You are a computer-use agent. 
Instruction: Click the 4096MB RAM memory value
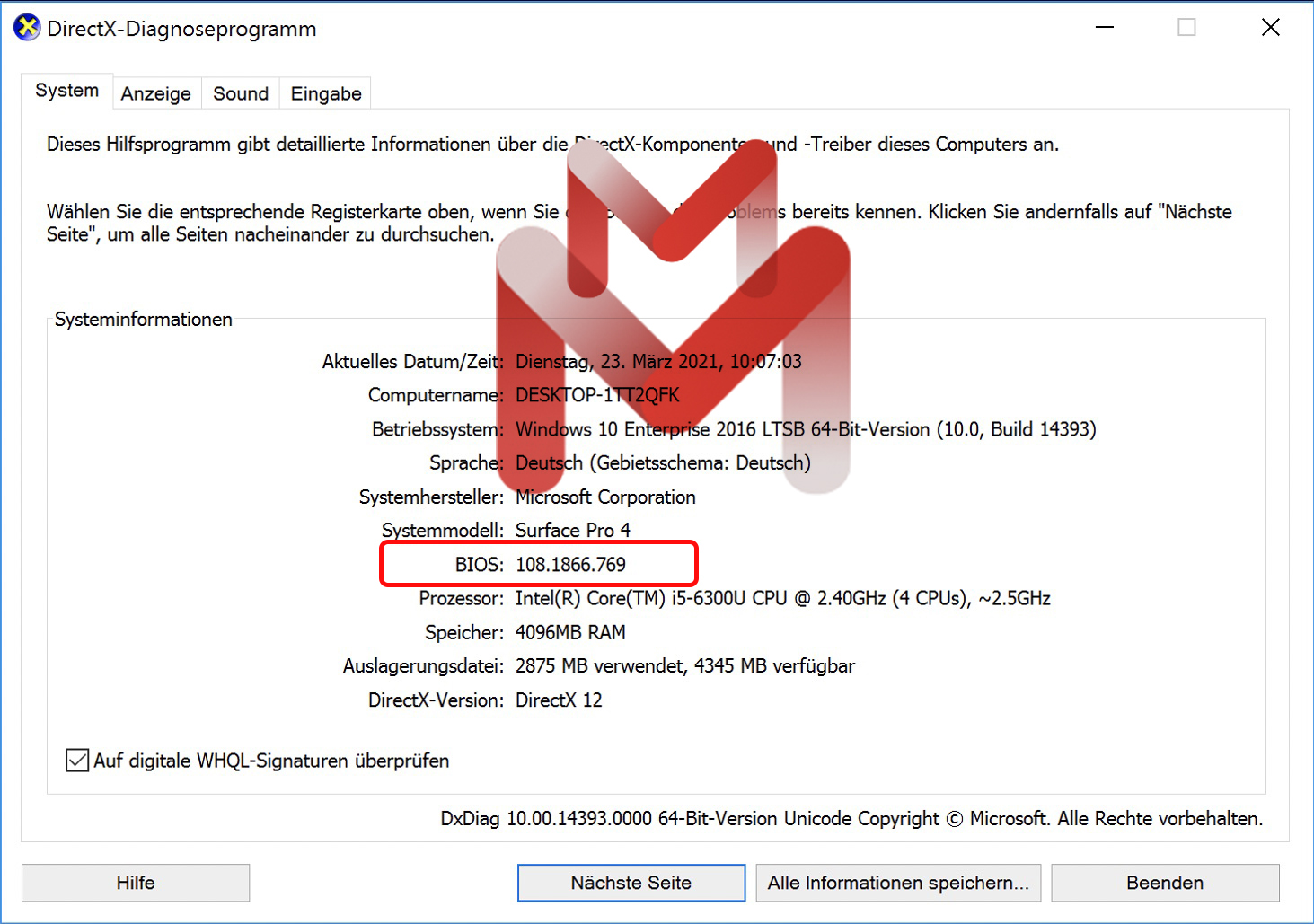570,633
